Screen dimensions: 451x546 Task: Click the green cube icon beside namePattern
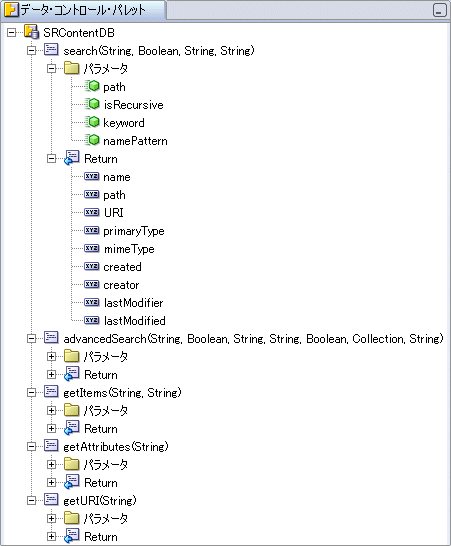coord(92,140)
